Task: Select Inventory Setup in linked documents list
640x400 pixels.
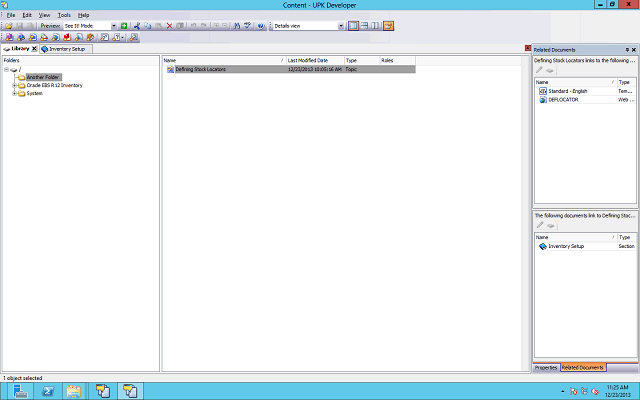Action: [x=566, y=247]
